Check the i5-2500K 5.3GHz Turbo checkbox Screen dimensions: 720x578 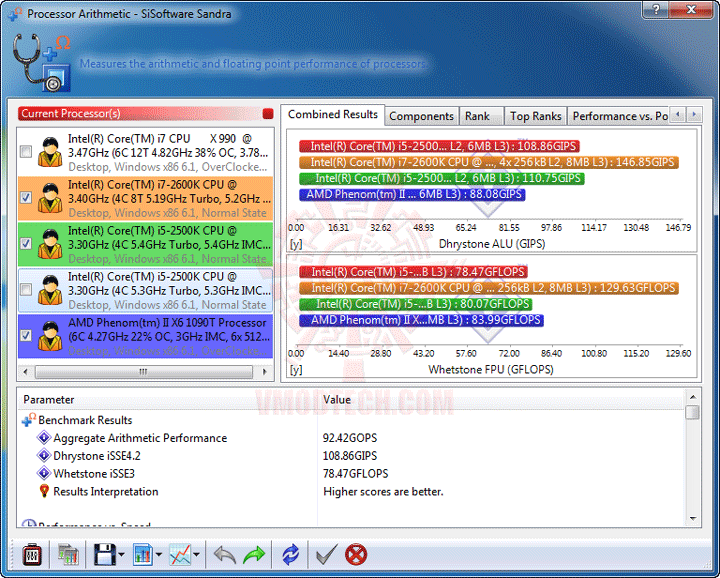coord(26,289)
